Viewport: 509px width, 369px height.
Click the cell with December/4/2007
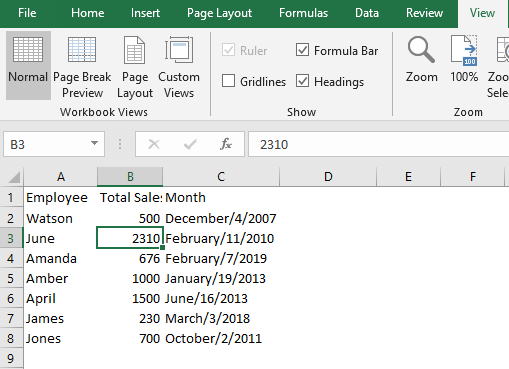(x=221, y=219)
